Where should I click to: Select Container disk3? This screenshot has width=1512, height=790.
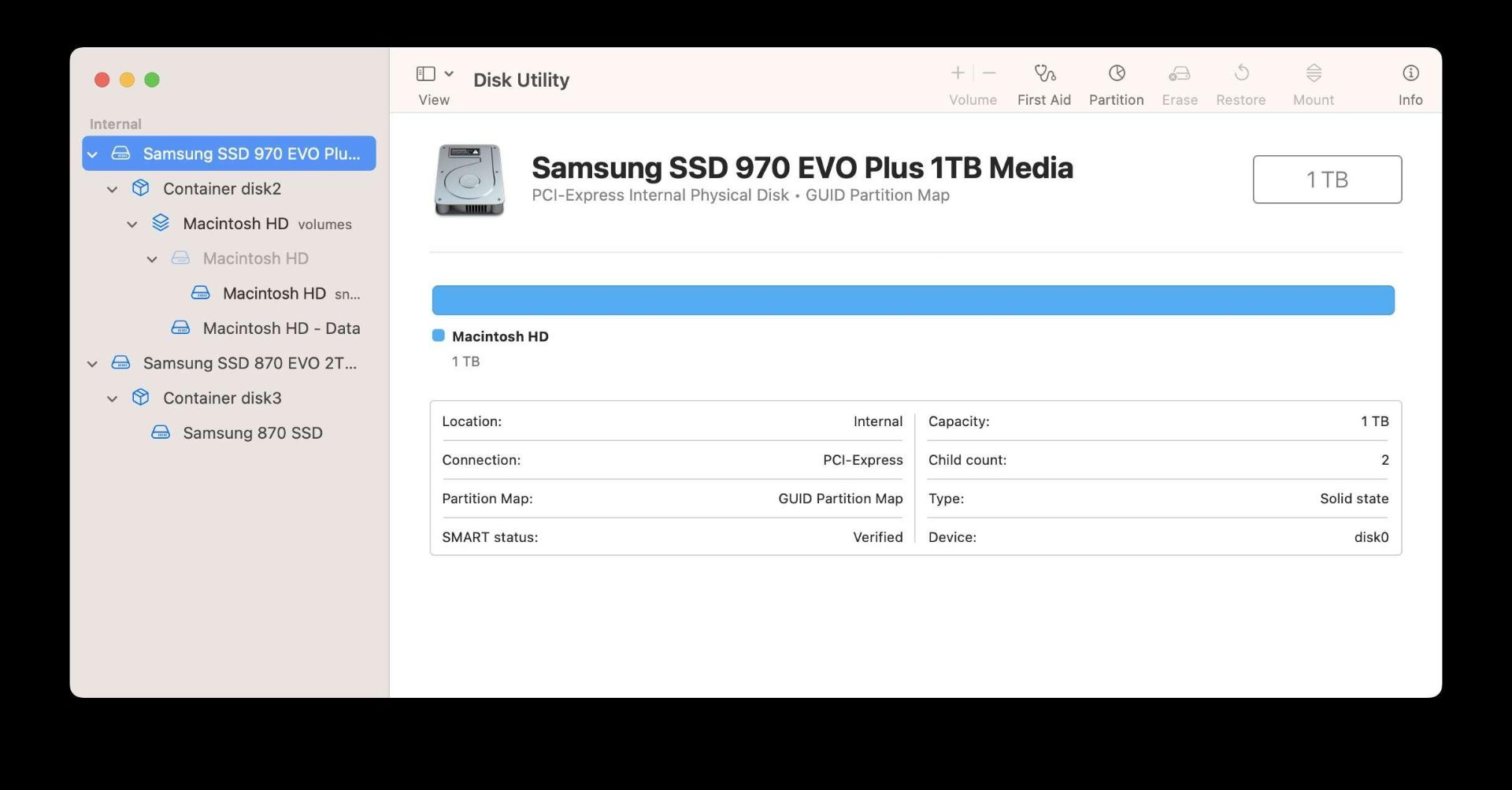(229, 398)
